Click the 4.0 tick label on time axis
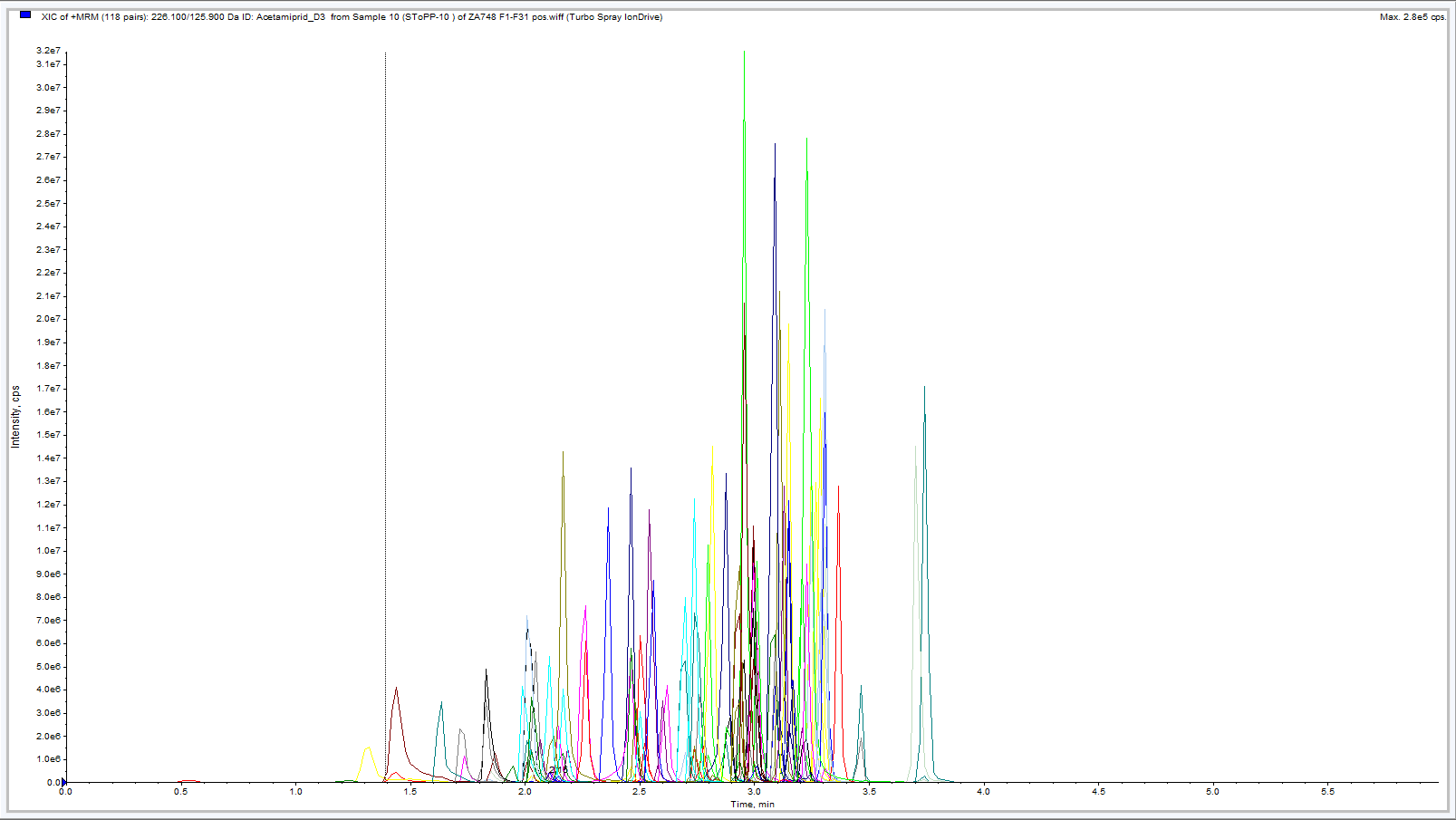1456x820 pixels. [x=983, y=792]
